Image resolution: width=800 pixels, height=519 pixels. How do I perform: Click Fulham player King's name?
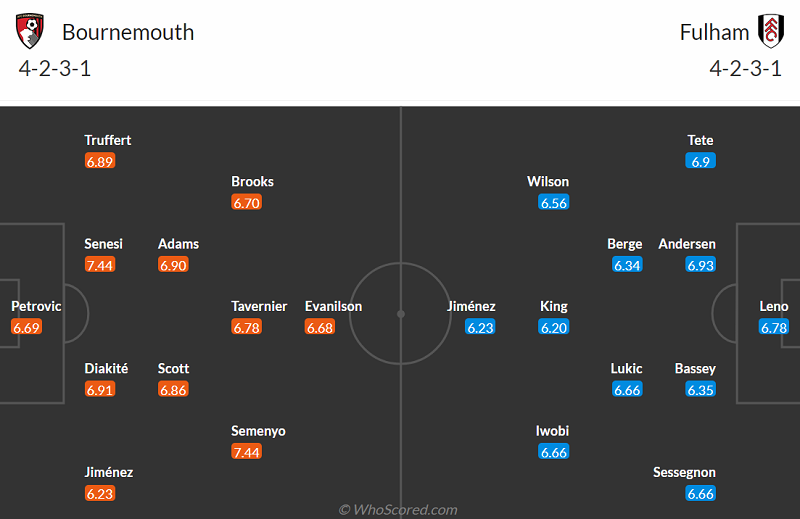click(553, 306)
